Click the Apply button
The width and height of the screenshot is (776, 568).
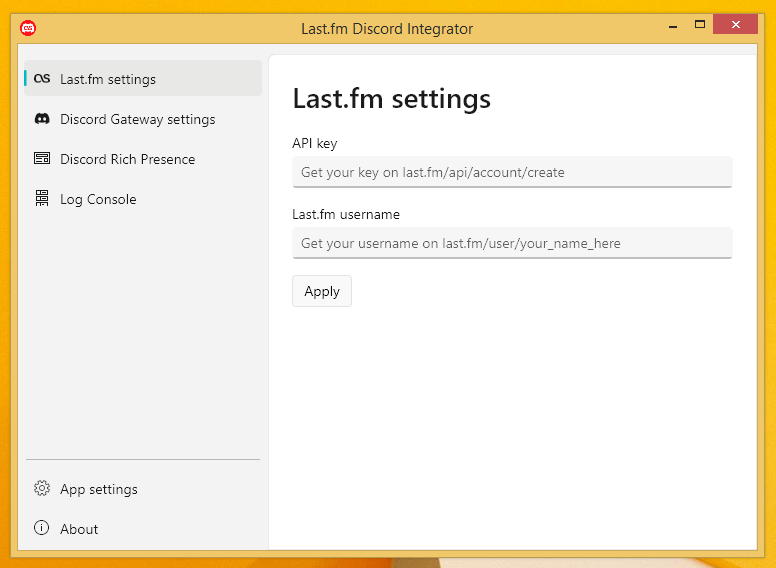pos(322,291)
